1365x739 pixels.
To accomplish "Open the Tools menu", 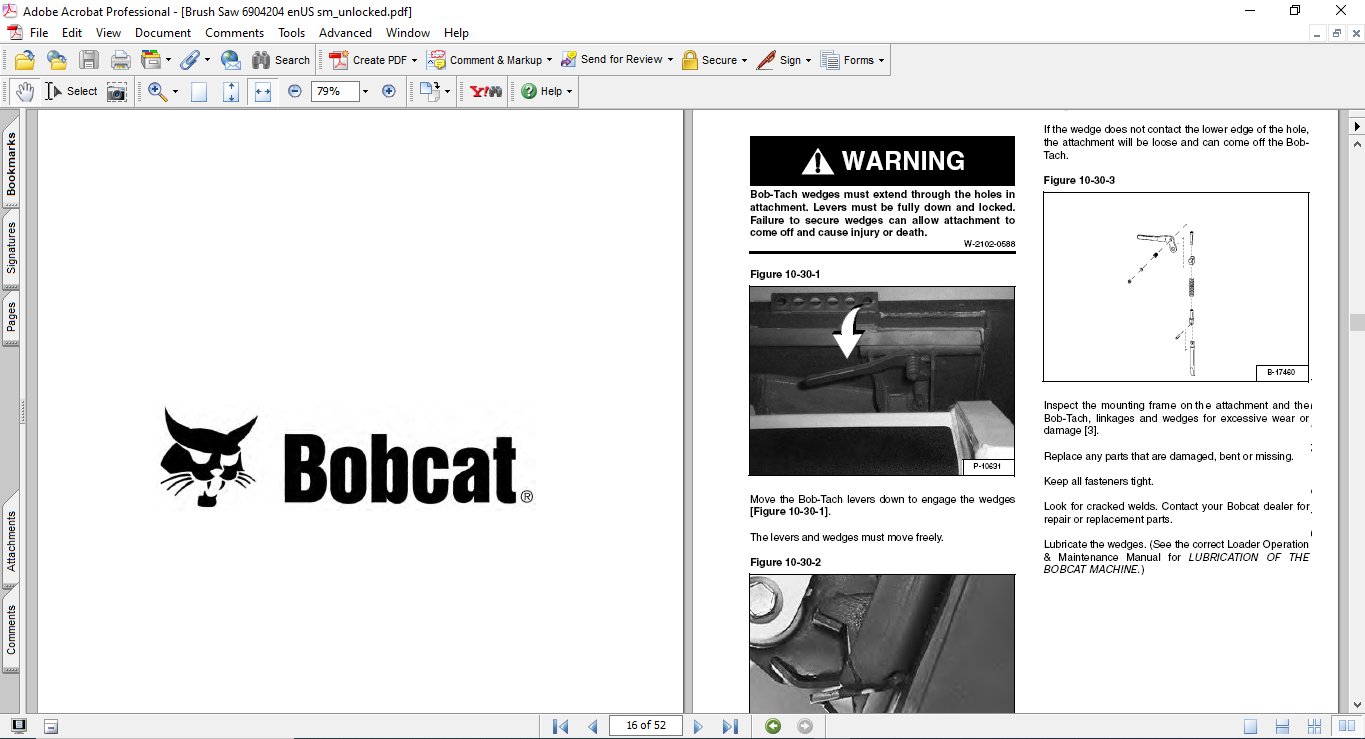I will coord(292,33).
